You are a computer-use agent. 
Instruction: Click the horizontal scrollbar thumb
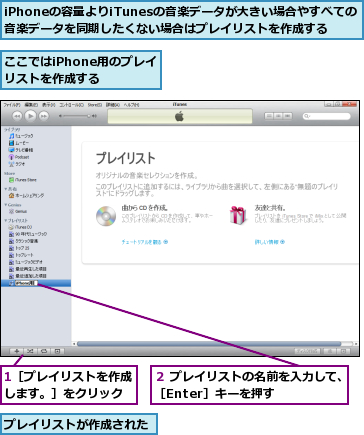[x=209, y=344]
